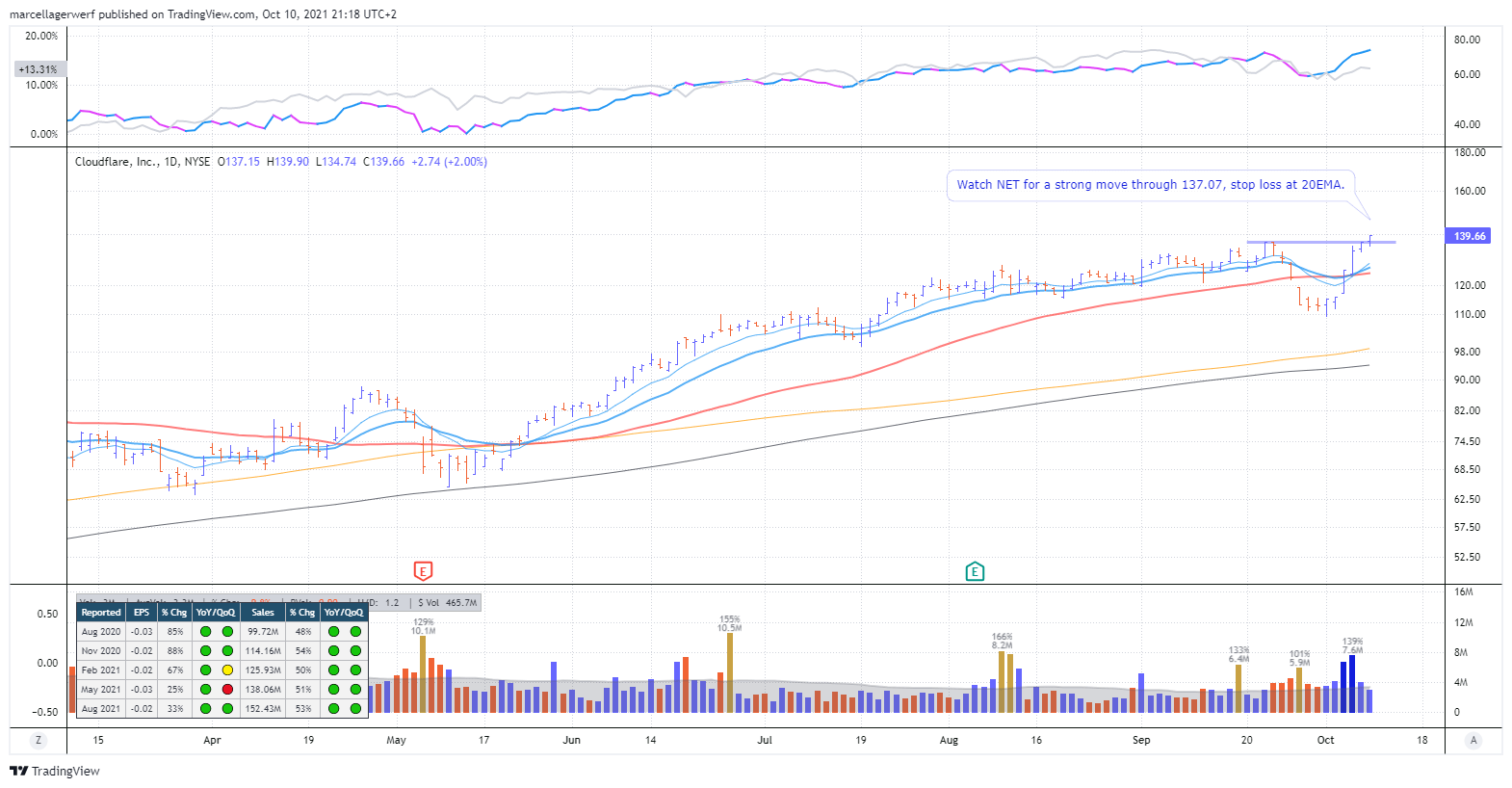
Task: Click the Sales column header
Action: (263, 613)
